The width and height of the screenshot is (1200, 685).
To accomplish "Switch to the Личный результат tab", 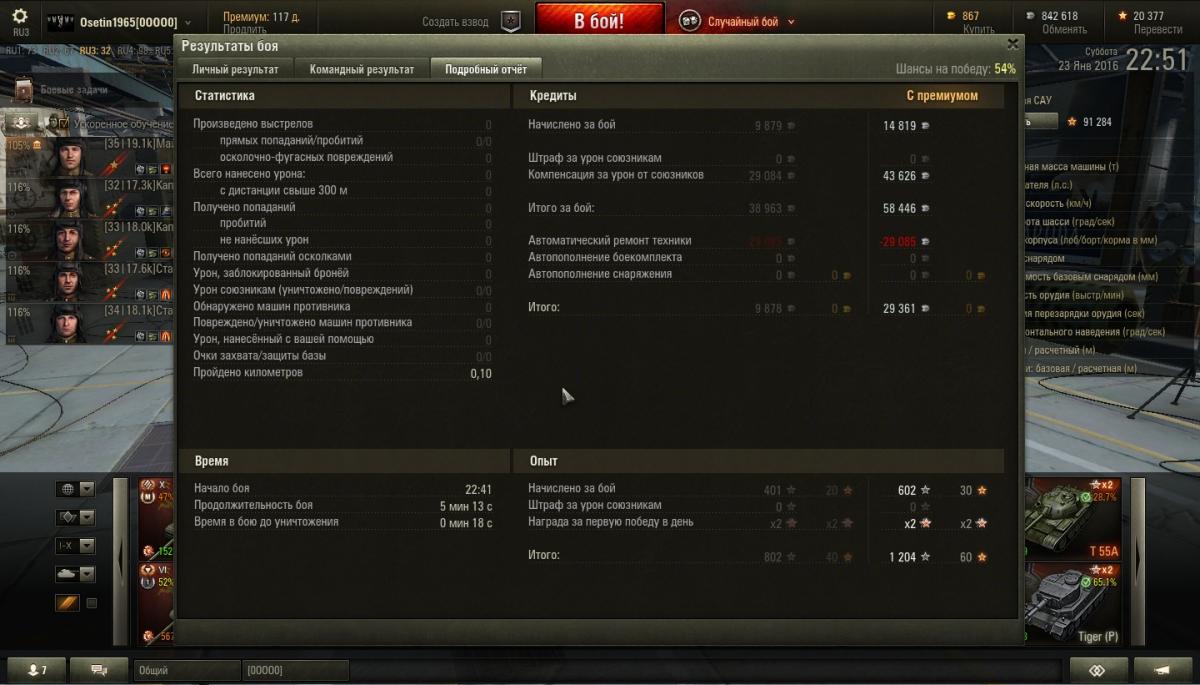I will tap(236, 69).
